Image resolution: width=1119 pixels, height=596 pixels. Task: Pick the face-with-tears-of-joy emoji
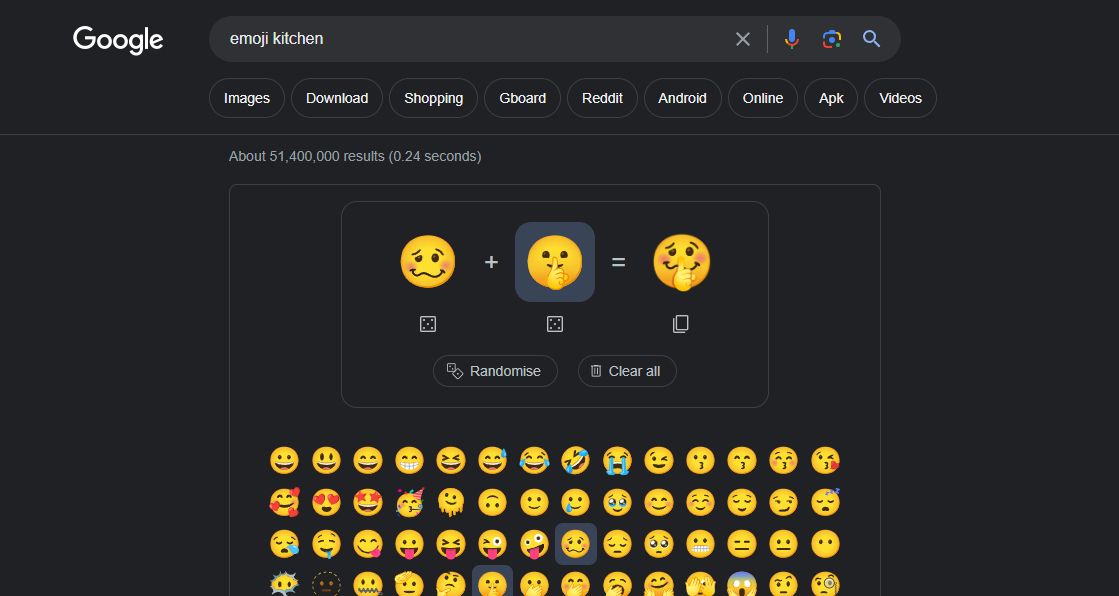click(534, 460)
